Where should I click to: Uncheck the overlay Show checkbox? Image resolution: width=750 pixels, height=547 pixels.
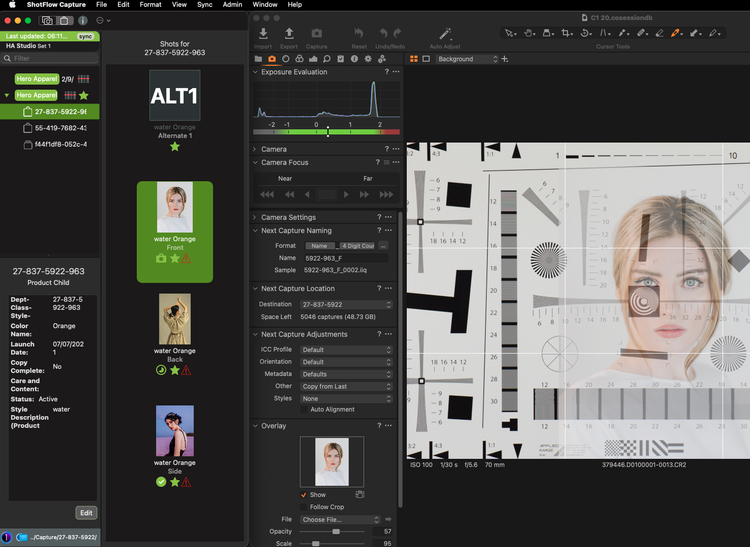304,495
